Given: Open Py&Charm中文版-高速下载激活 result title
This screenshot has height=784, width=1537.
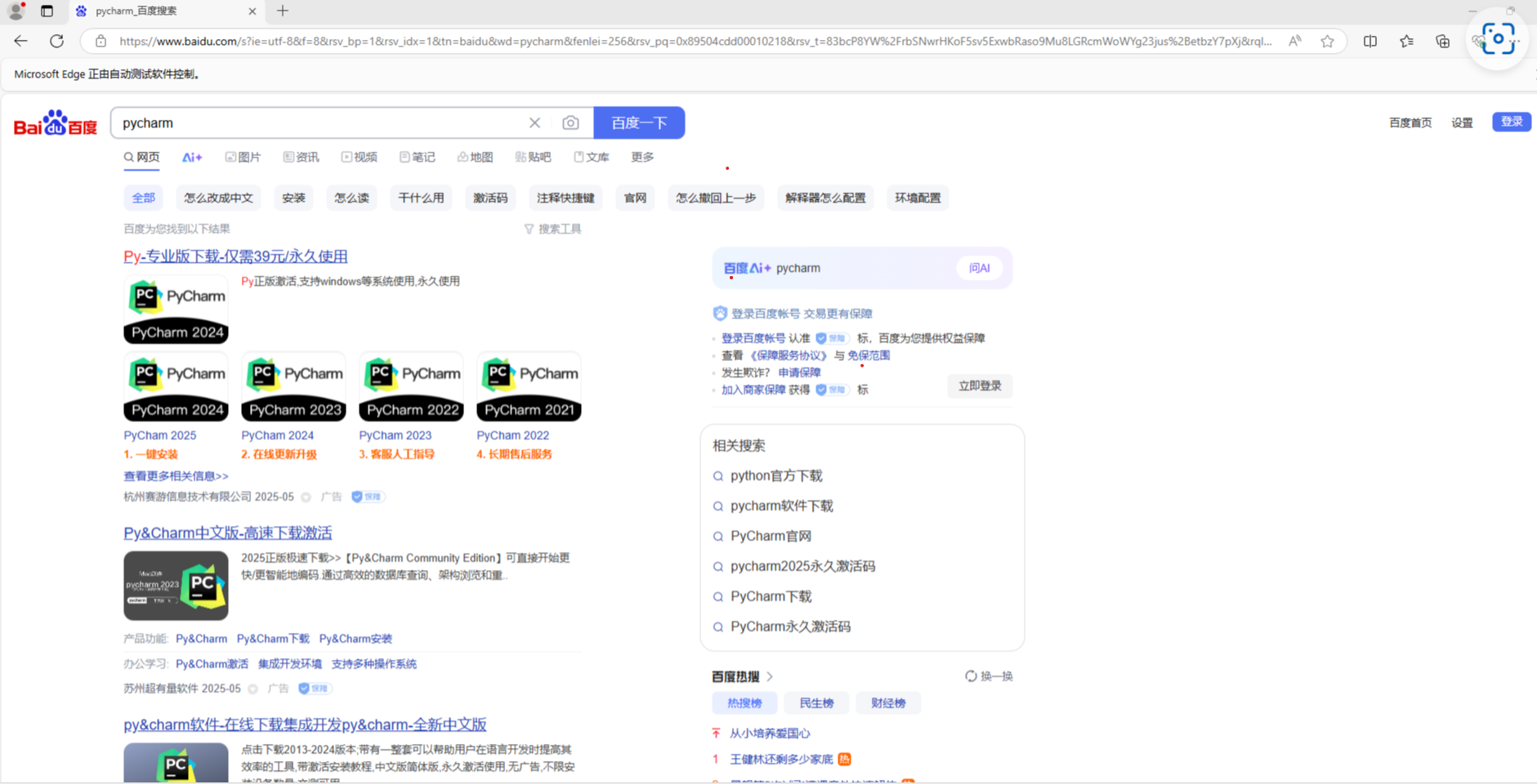Looking at the screenshot, I should point(228,533).
